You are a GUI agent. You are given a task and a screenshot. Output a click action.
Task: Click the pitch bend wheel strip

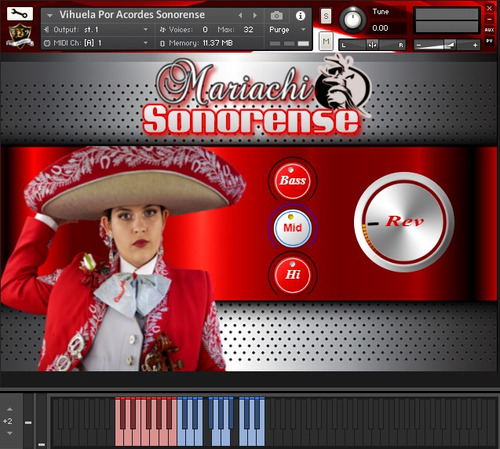[x=29, y=421]
